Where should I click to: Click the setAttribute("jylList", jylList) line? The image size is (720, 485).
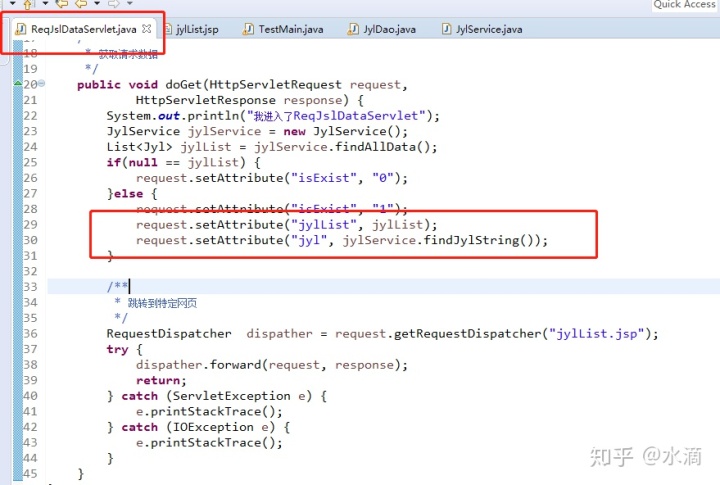(x=287, y=225)
